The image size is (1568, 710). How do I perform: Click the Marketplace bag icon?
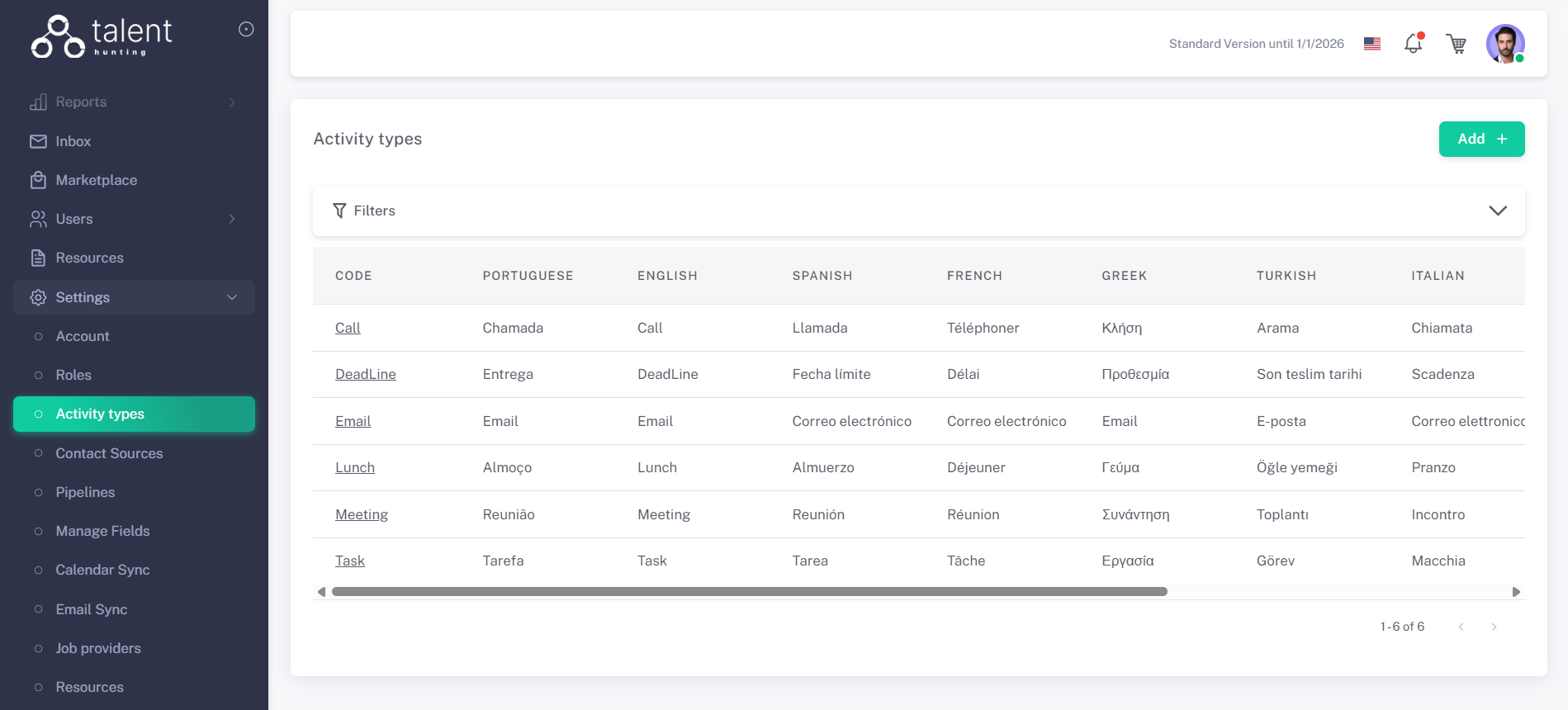point(38,180)
